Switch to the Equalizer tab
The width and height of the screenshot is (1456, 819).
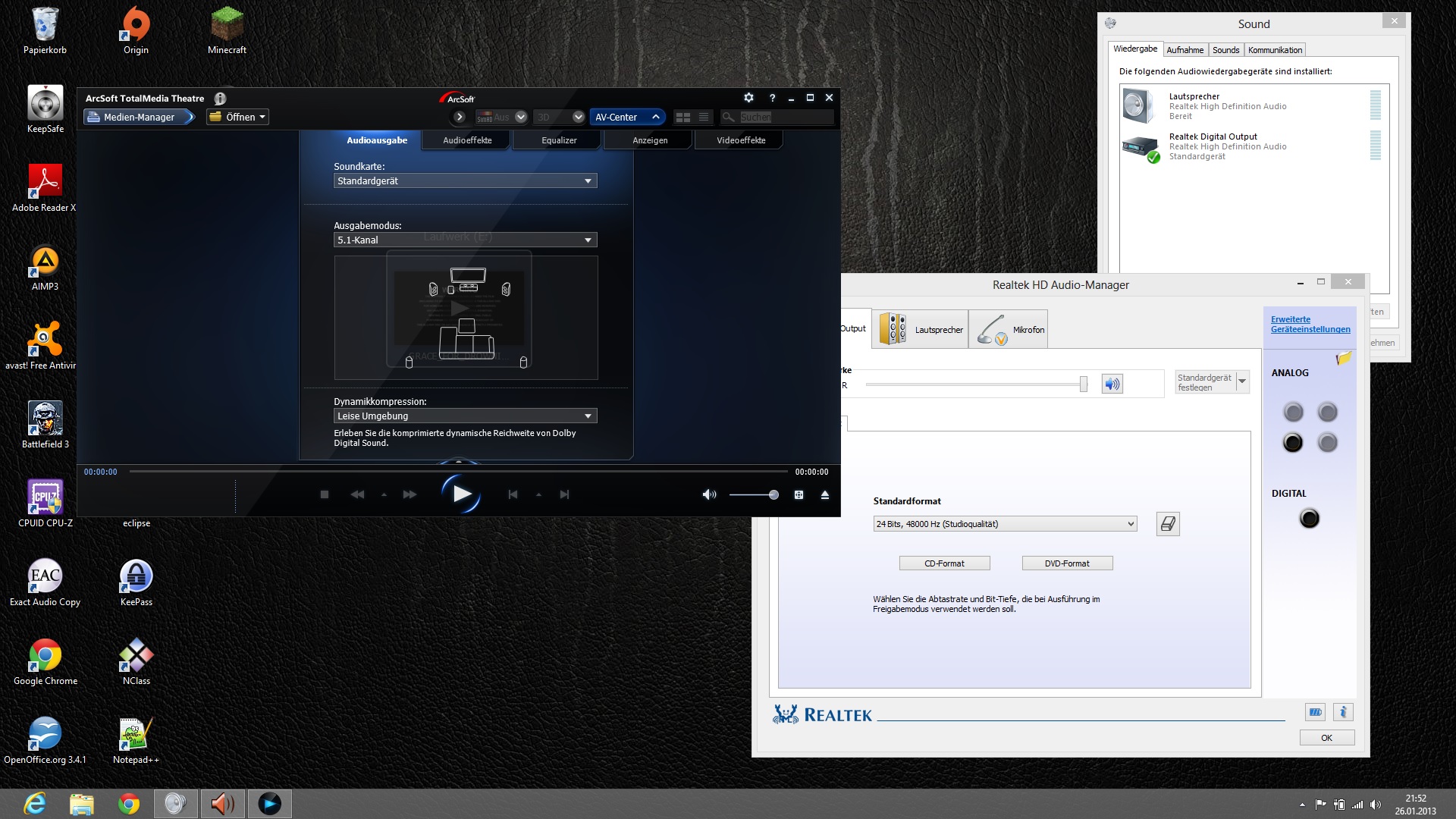[x=559, y=140]
